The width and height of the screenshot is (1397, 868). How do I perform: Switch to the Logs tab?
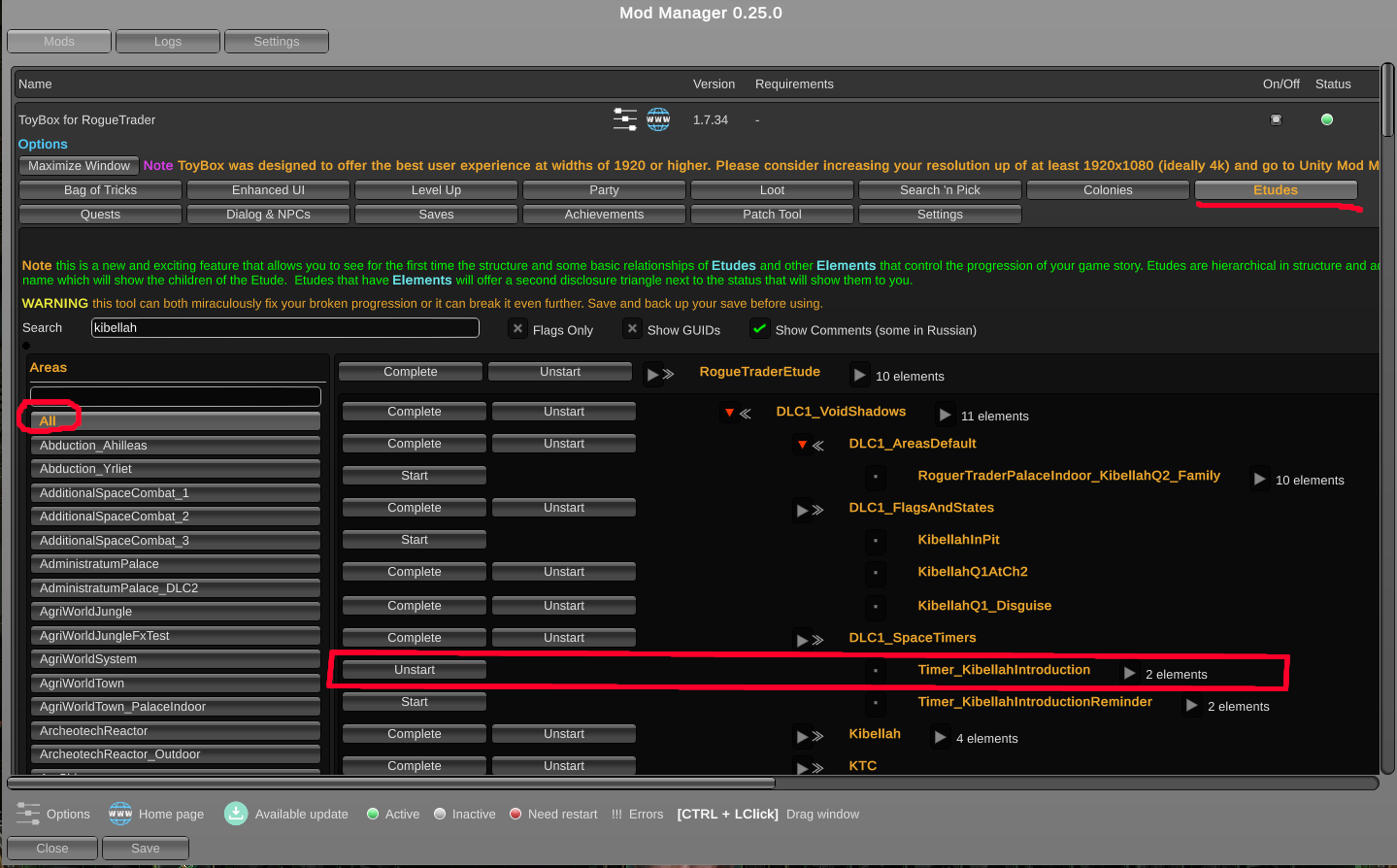click(168, 42)
